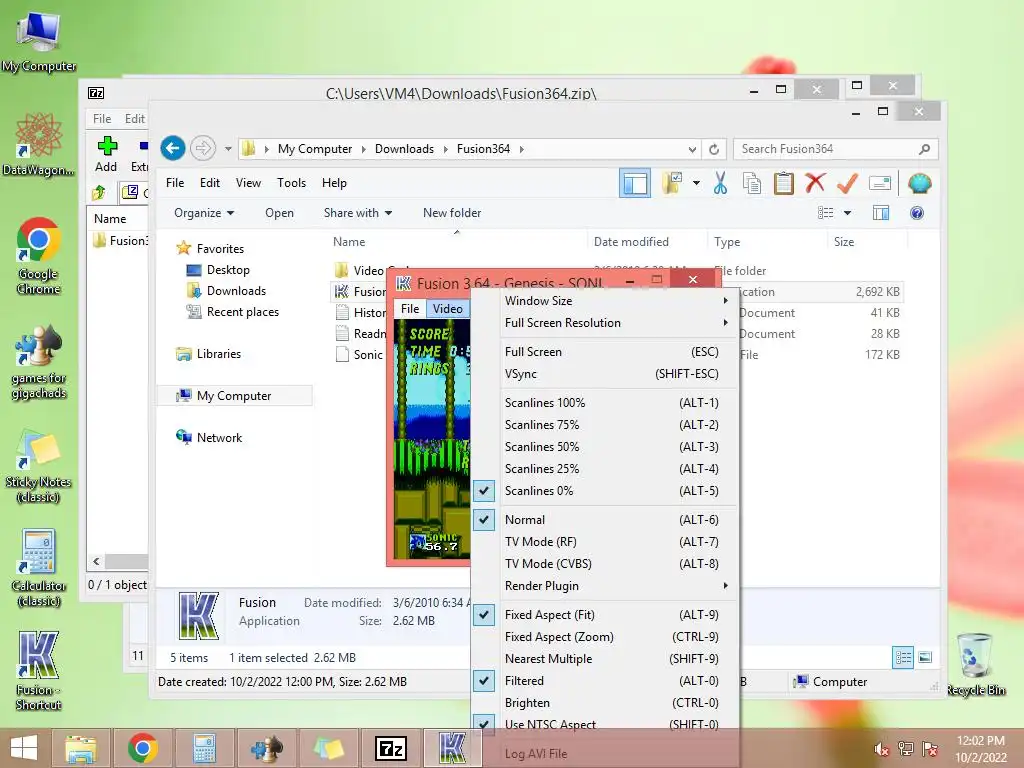Open My Computer desktop icon
This screenshot has width=1024, height=768.
click(x=39, y=41)
